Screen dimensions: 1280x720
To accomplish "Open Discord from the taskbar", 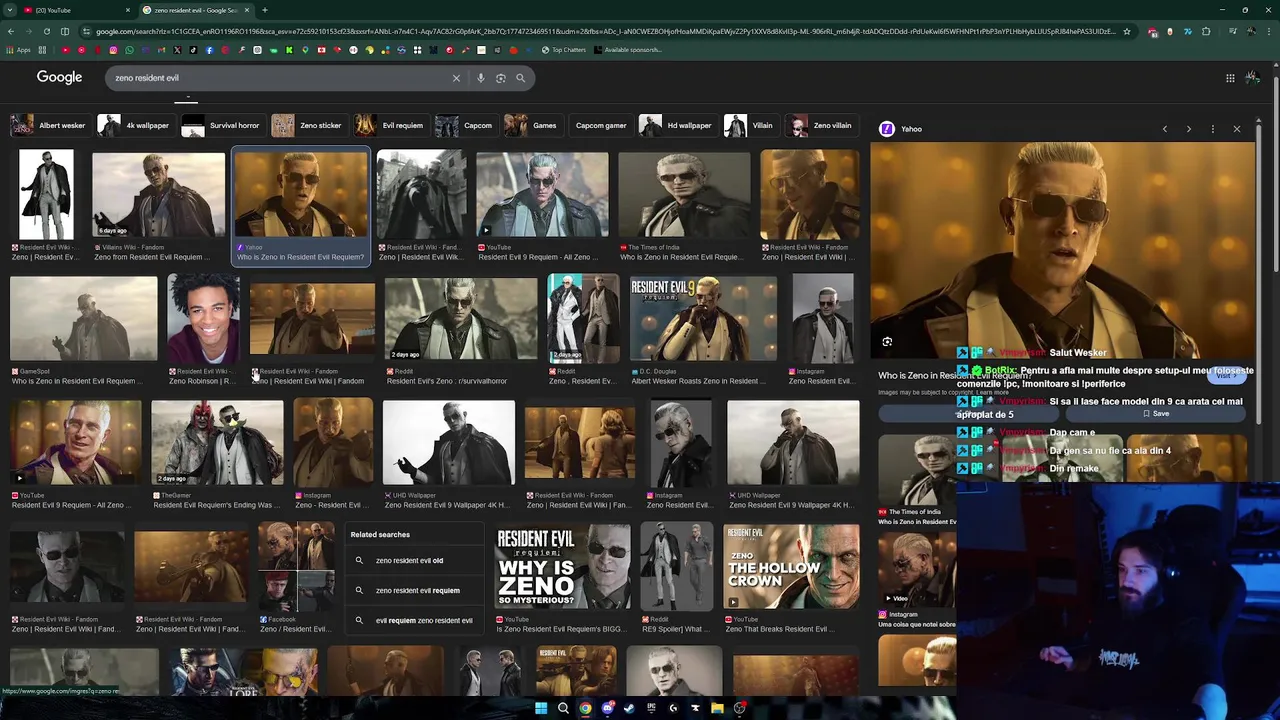I will coord(607,708).
